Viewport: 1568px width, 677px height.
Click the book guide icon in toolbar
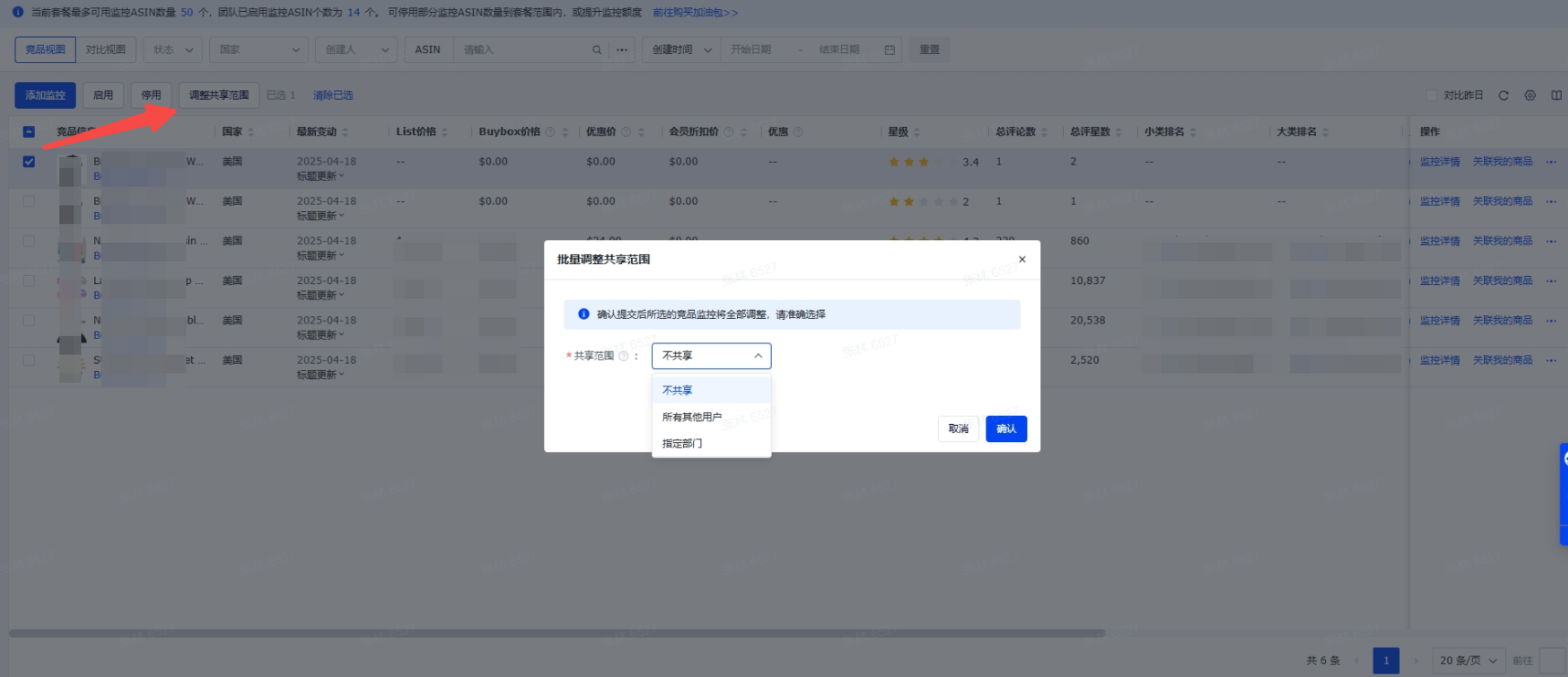[x=1556, y=95]
